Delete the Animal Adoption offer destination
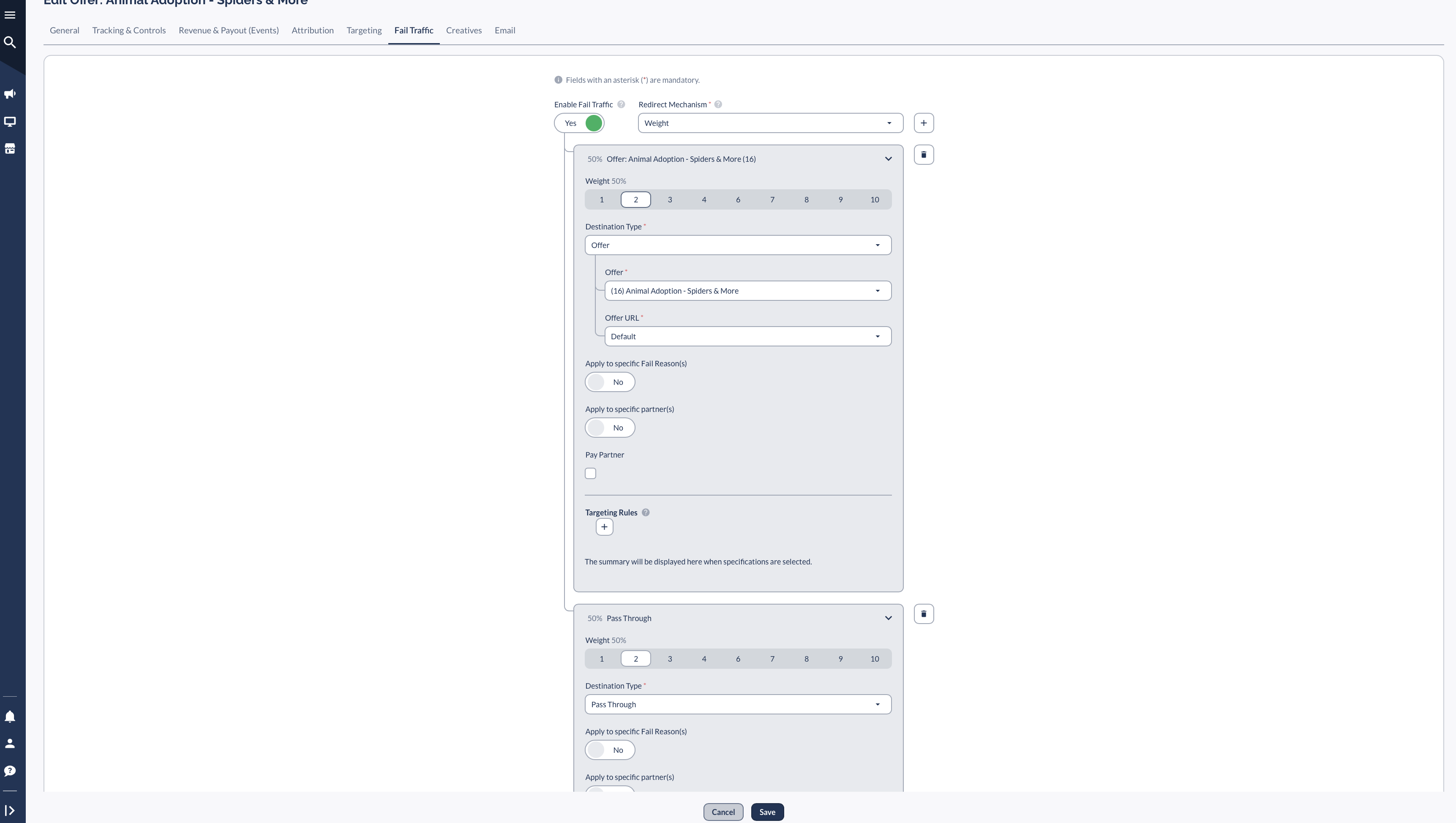 924,155
